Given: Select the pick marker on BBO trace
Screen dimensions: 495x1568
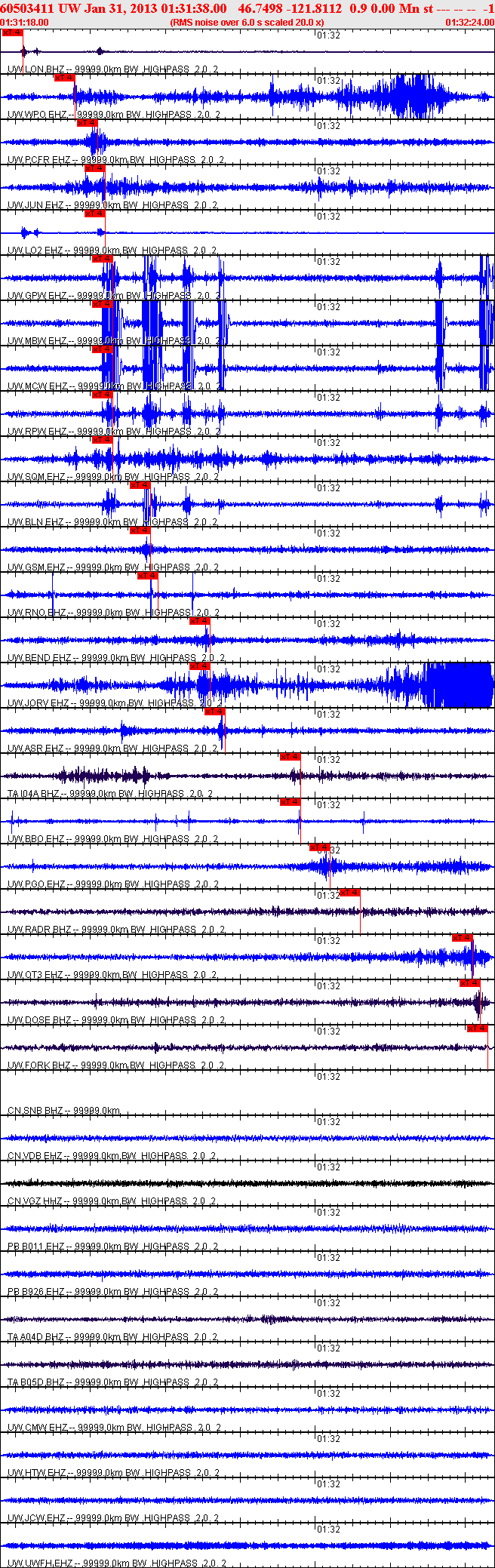Looking at the screenshot, I should click(291, 802).
